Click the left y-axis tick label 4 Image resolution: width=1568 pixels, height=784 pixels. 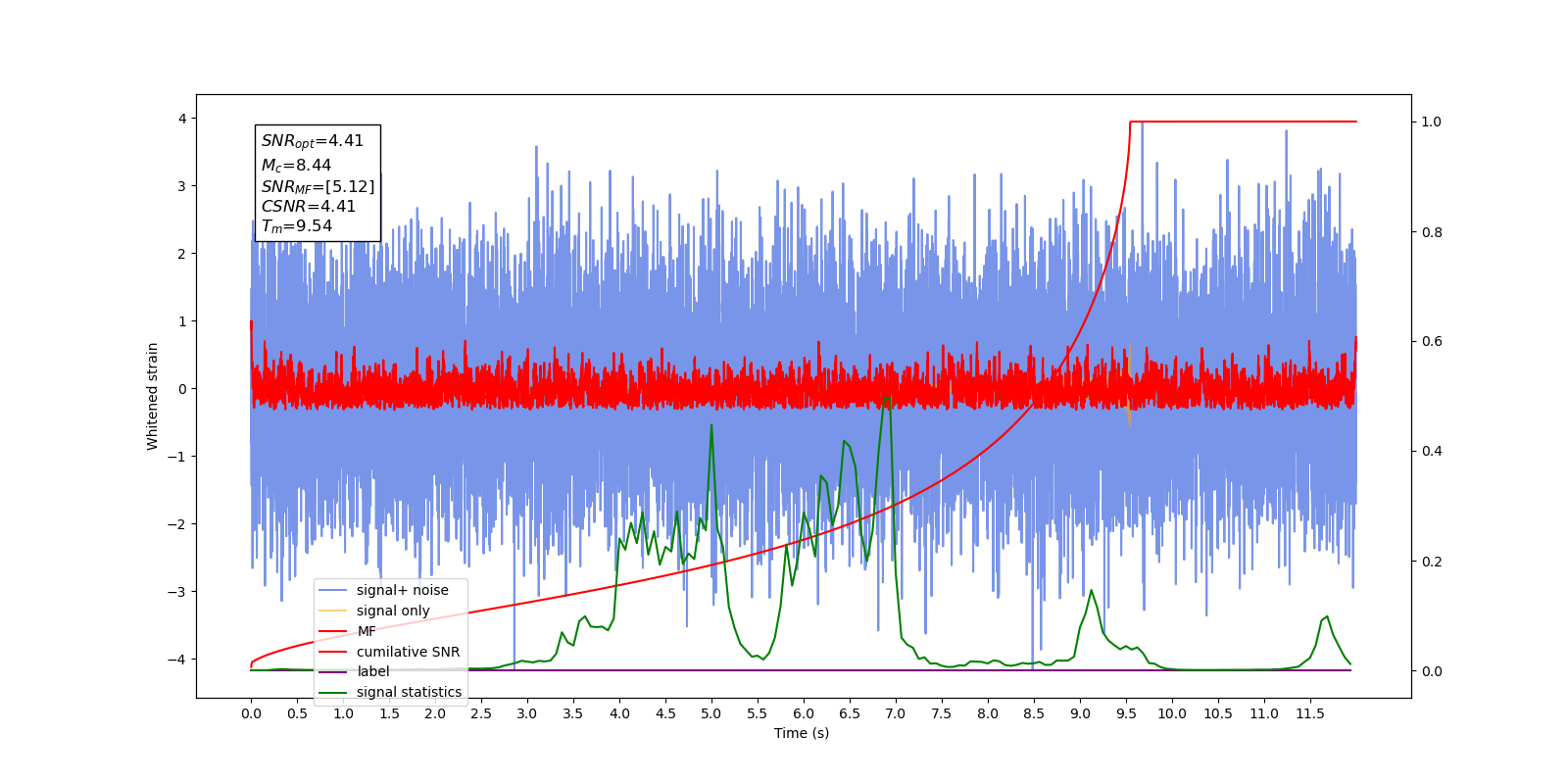click(x=182, y=119)
